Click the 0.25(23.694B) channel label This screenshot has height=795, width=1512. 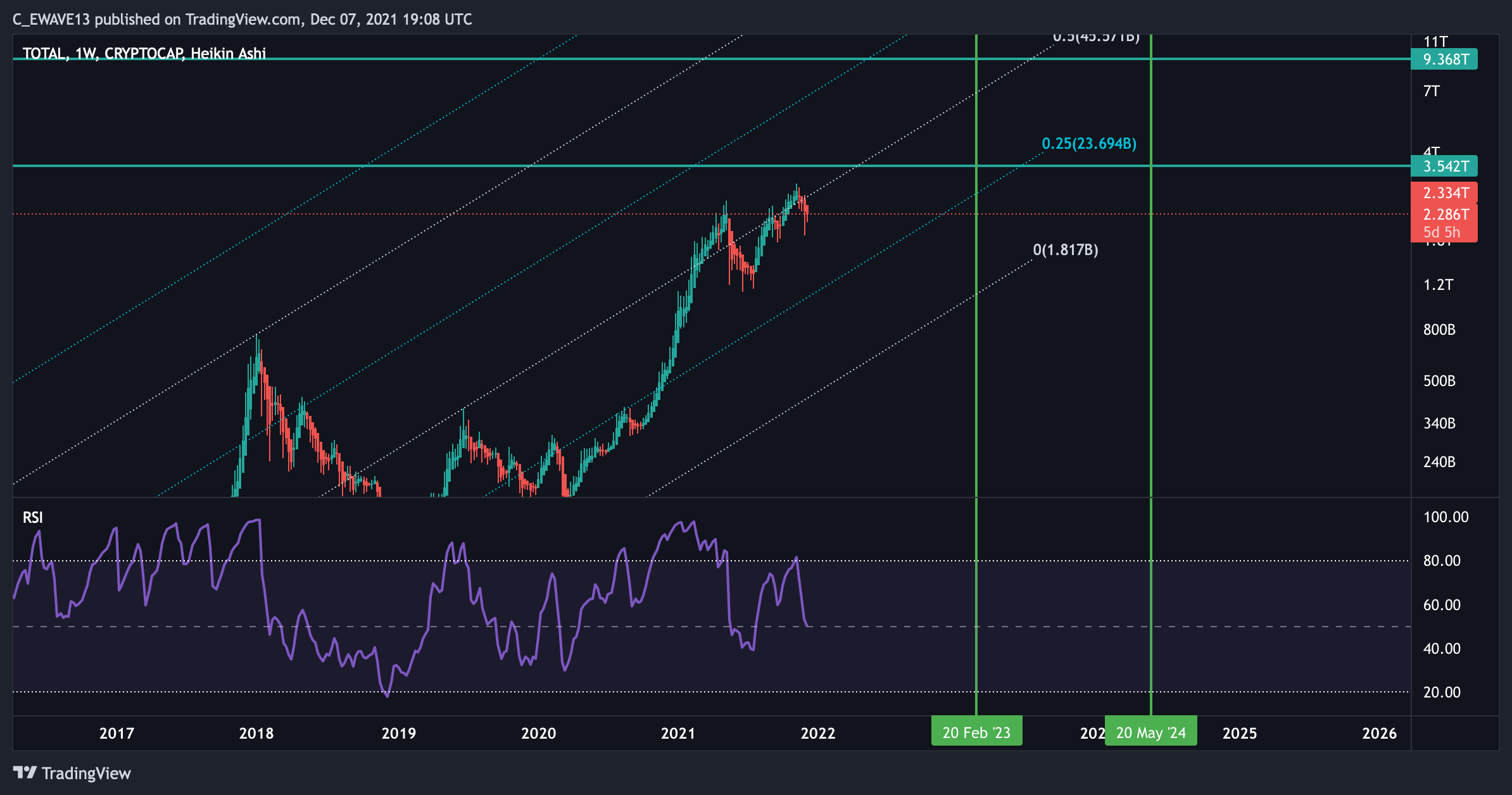click(x=1089, y=144)
